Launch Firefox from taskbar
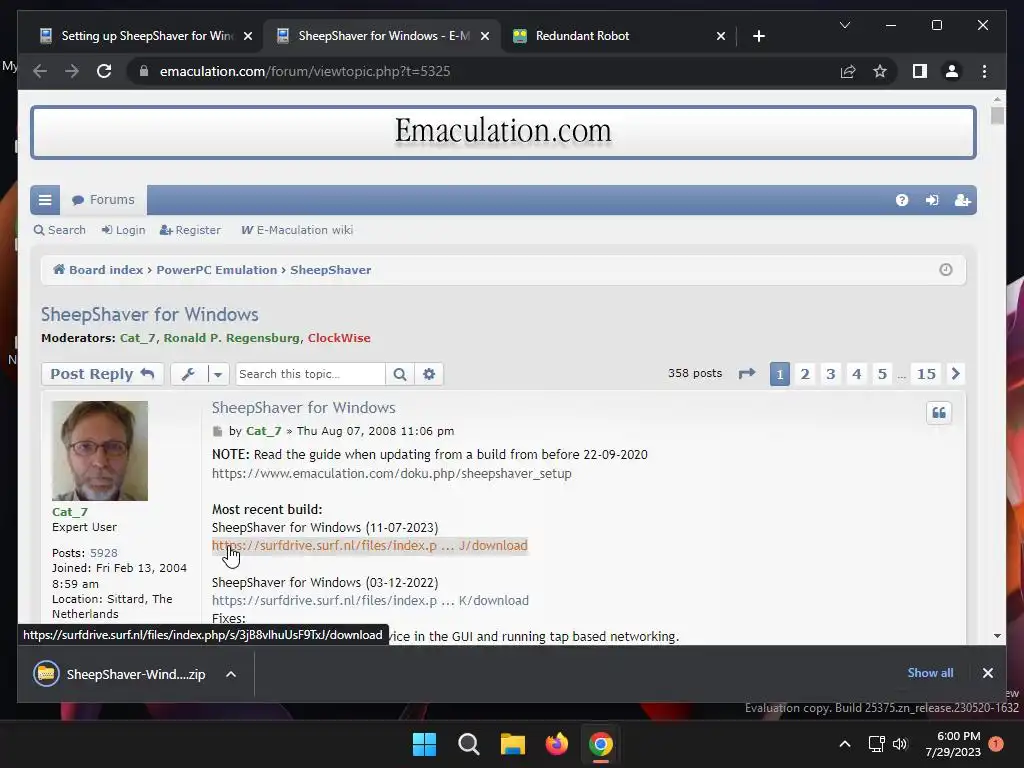1024x768 pixels. coord(556,744)
